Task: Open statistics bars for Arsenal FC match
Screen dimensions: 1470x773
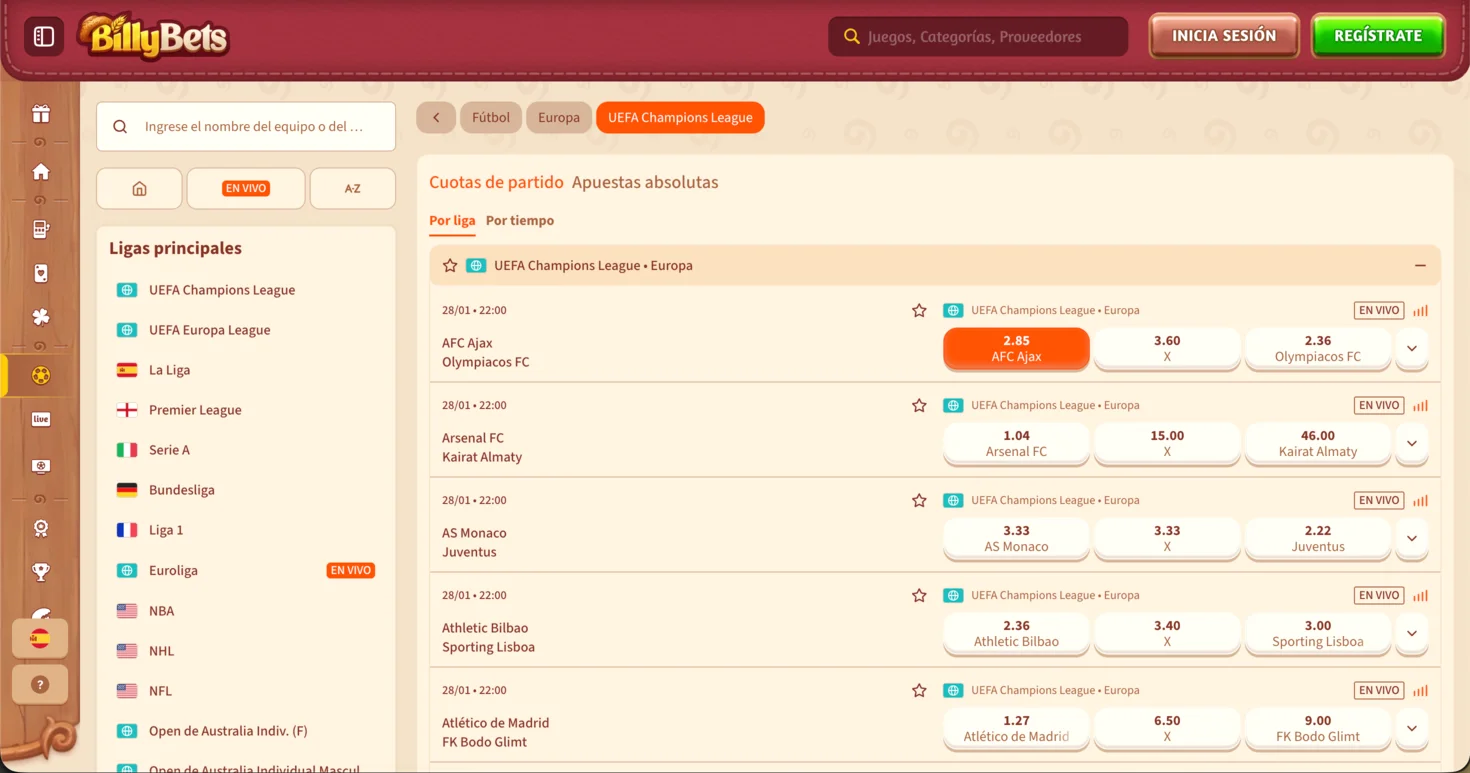Action: tap(1420, 406)
